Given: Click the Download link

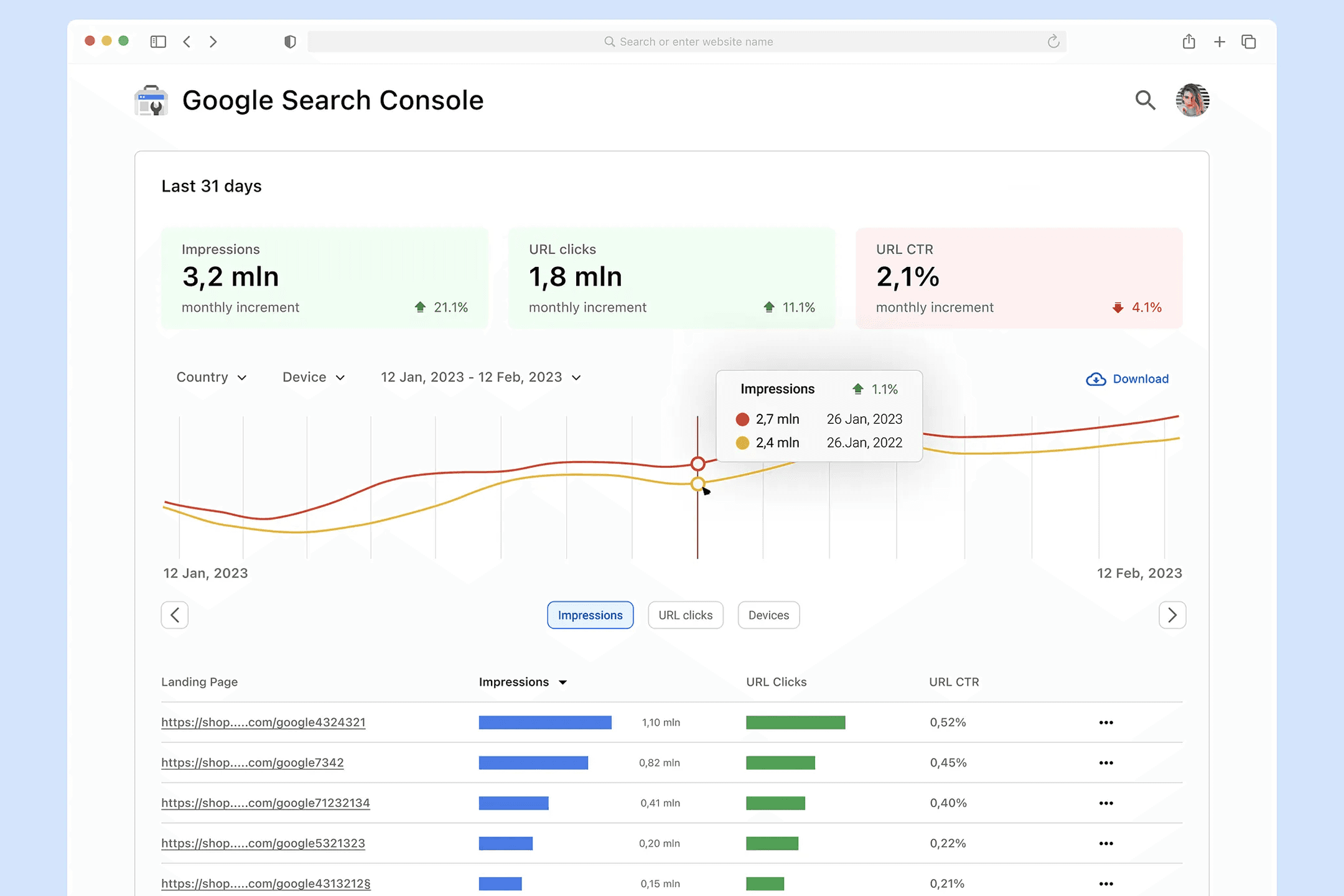Looking at the screenshot, I should [x=1140, y=379].
